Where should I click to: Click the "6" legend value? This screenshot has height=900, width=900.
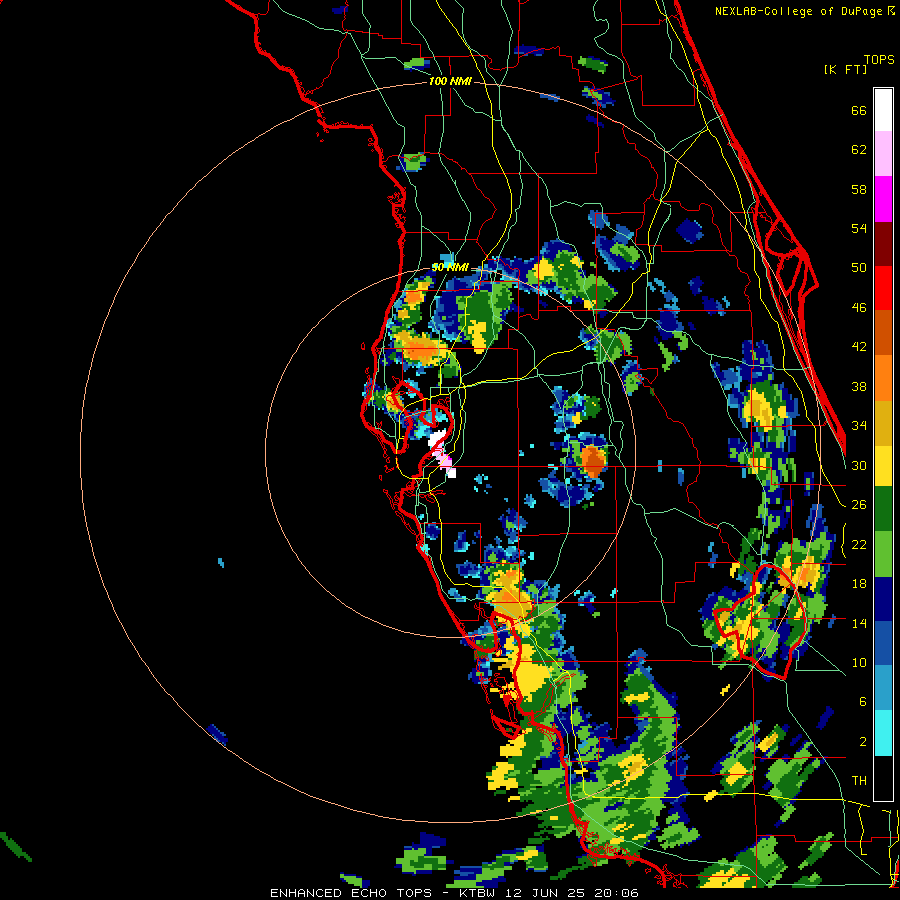863,702
